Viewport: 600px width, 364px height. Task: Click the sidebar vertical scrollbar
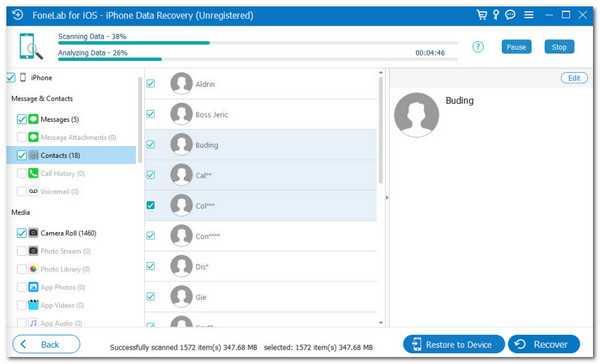[140, 120]
